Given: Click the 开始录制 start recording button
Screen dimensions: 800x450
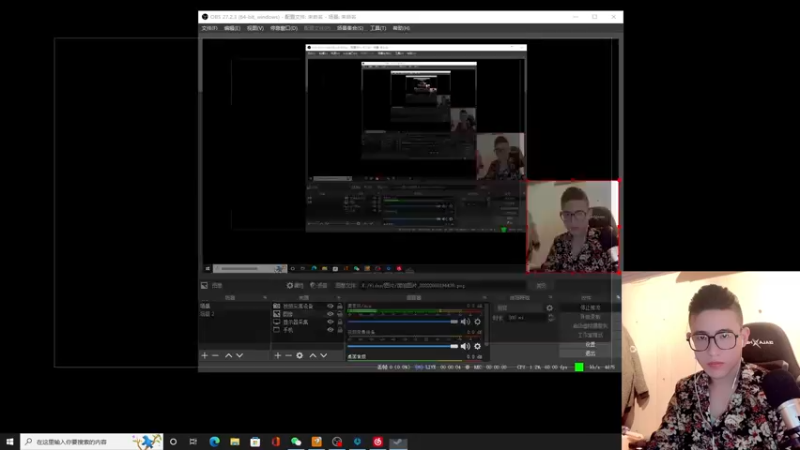Looking at the screenshot, I should pyautogui.click(x=590, y=317).
